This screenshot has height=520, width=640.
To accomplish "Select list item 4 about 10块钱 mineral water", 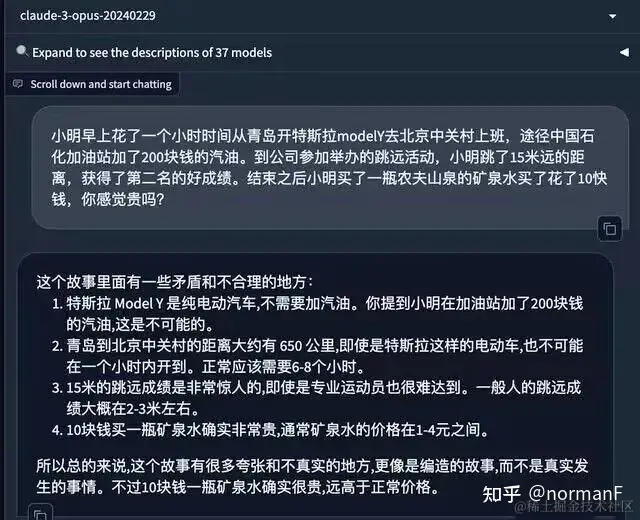I will click(270, 430).
